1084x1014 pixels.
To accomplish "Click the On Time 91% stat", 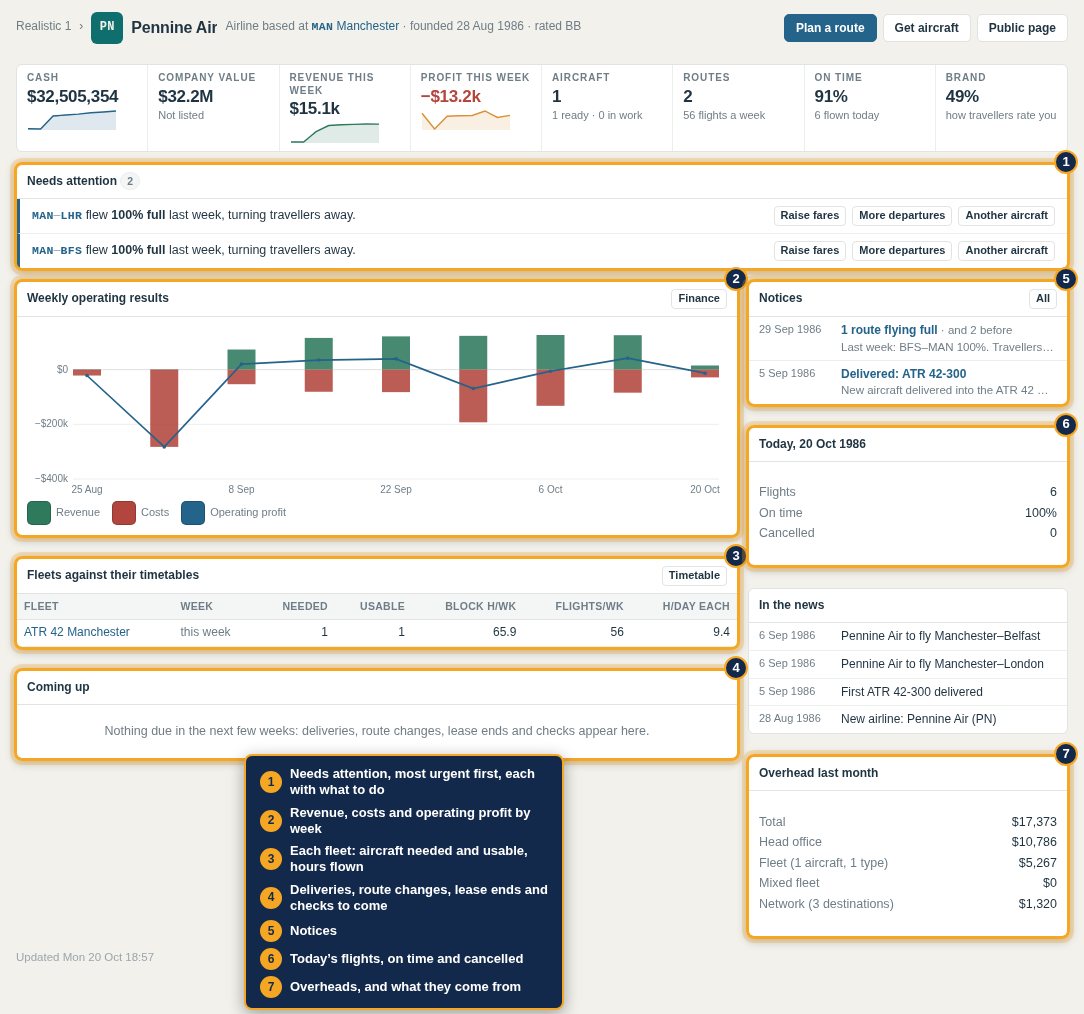I will point(869,108).
